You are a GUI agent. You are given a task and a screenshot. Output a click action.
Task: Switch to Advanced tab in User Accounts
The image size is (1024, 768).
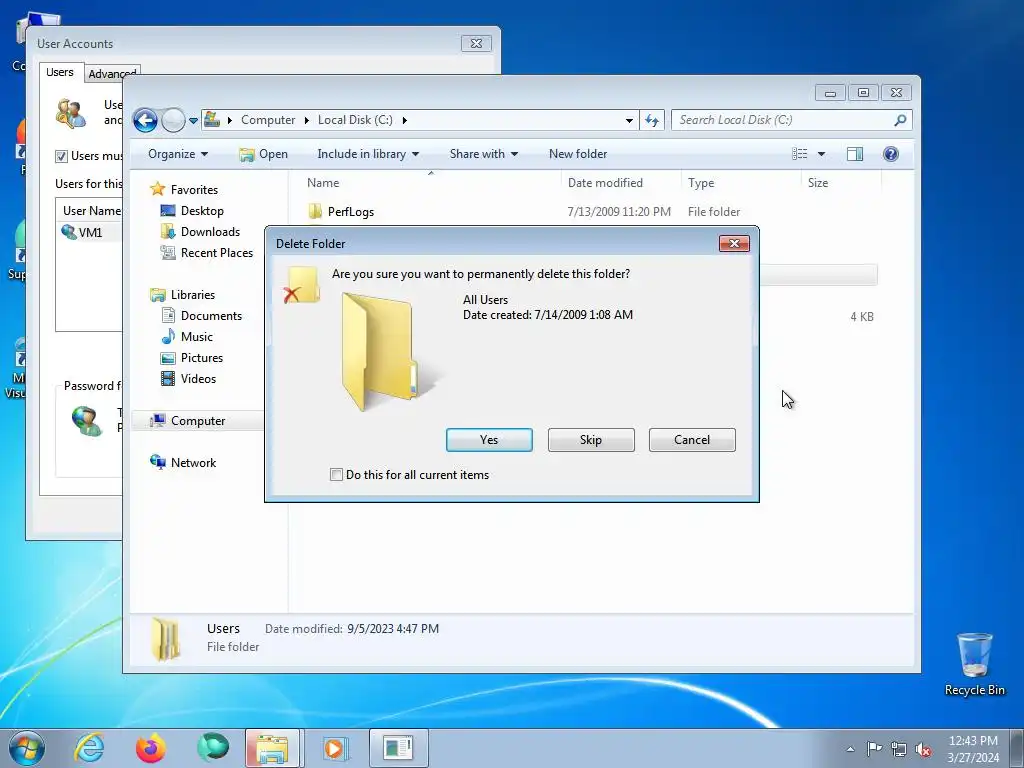[x=112, y=74]
